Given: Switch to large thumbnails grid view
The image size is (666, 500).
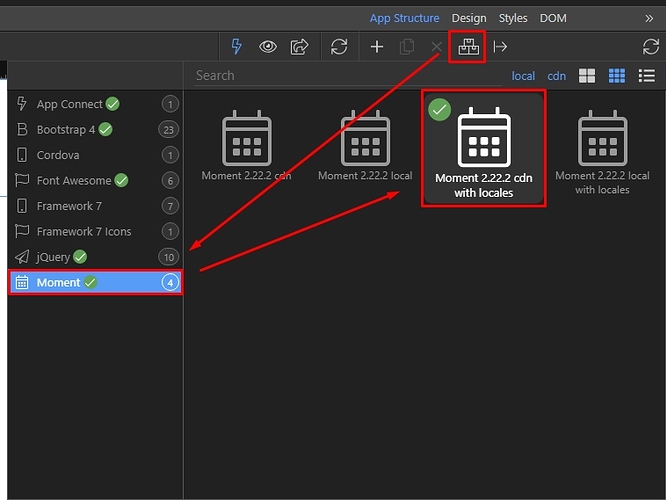Looking at the screenshot, I should point(587,76).
